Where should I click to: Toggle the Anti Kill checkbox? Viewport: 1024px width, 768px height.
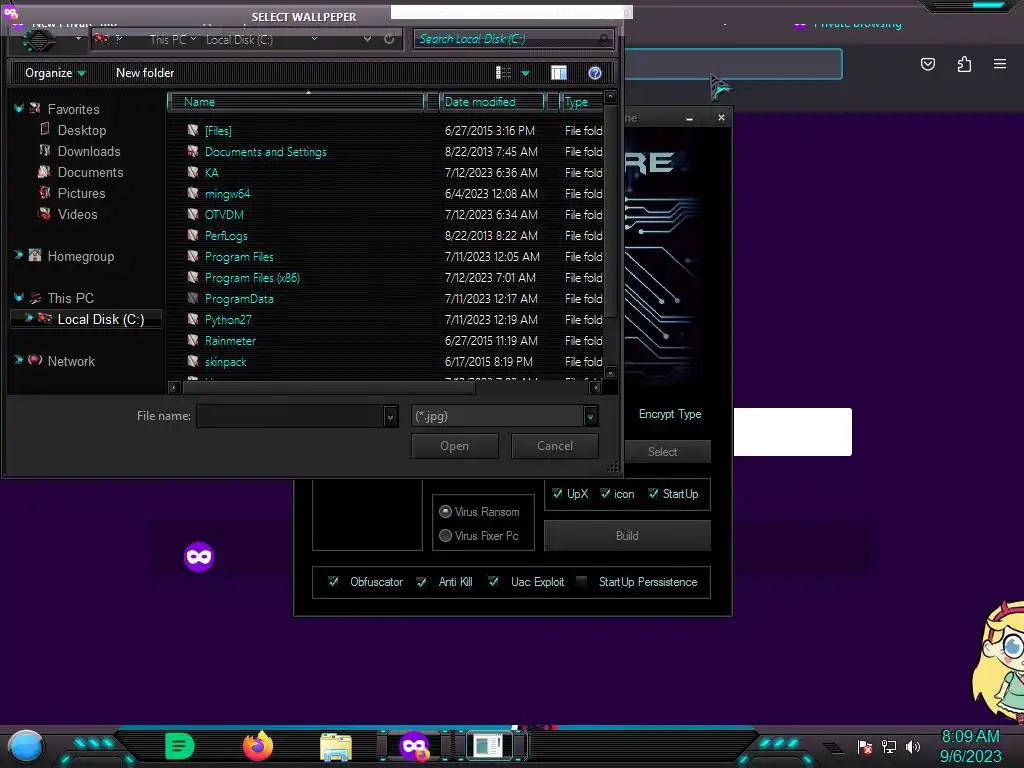click(422, 581)
